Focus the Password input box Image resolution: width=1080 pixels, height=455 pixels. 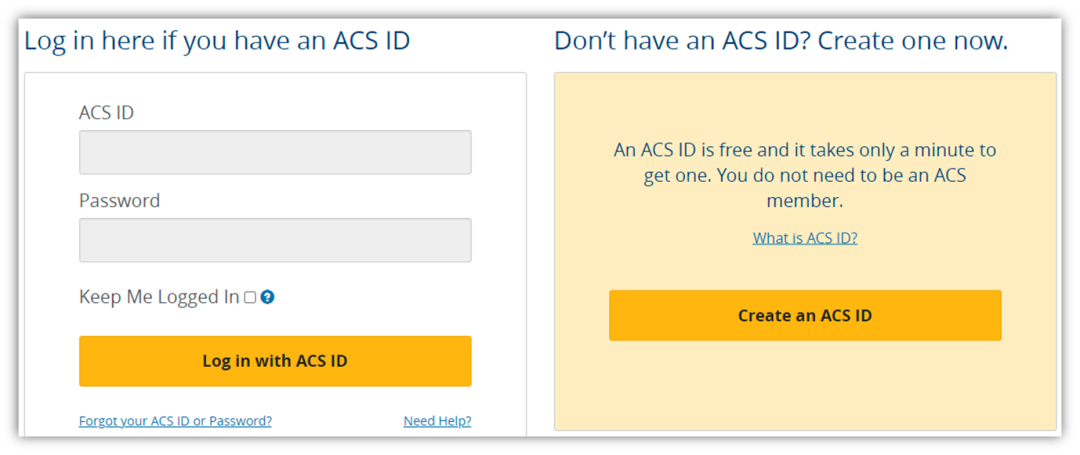pos(275,240)
